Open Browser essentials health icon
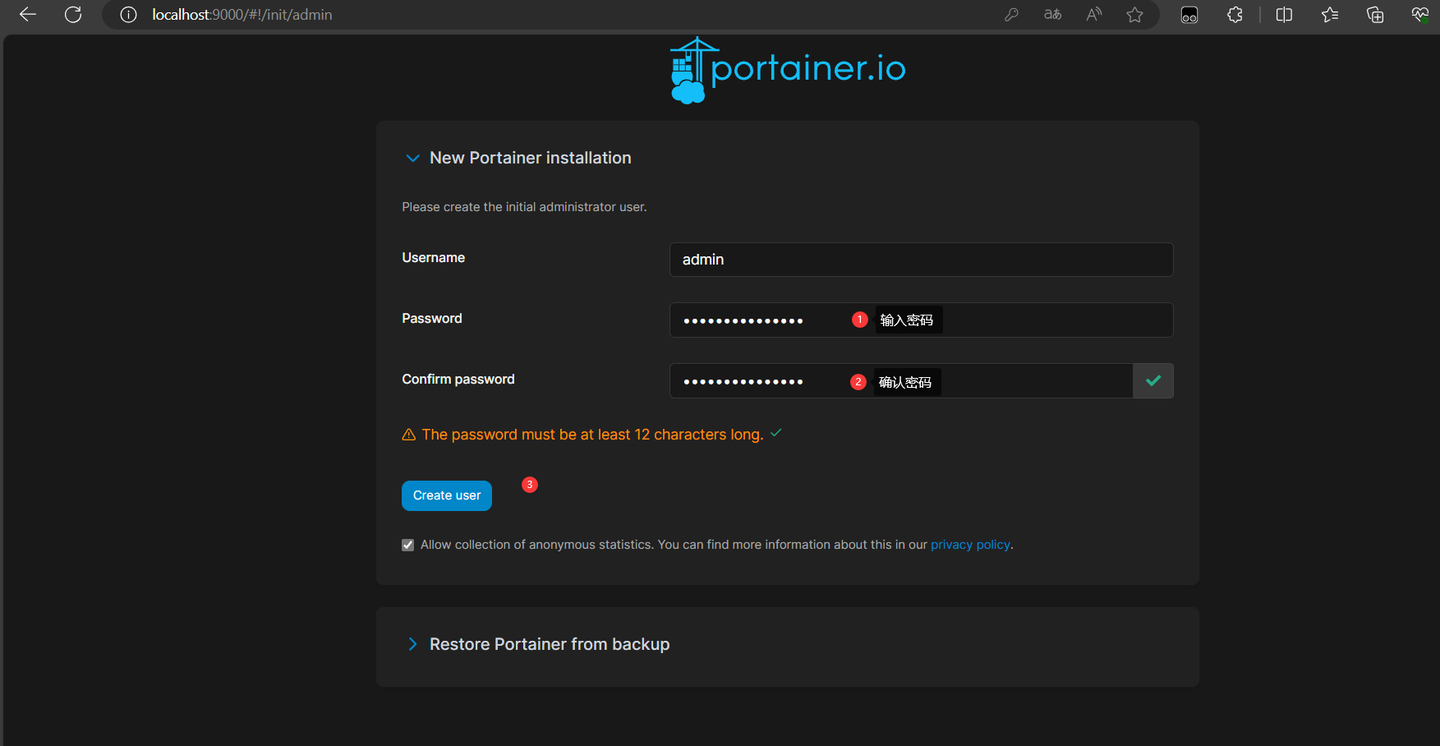Screen dimensions: 1440x746 (x=1420, y=14)
